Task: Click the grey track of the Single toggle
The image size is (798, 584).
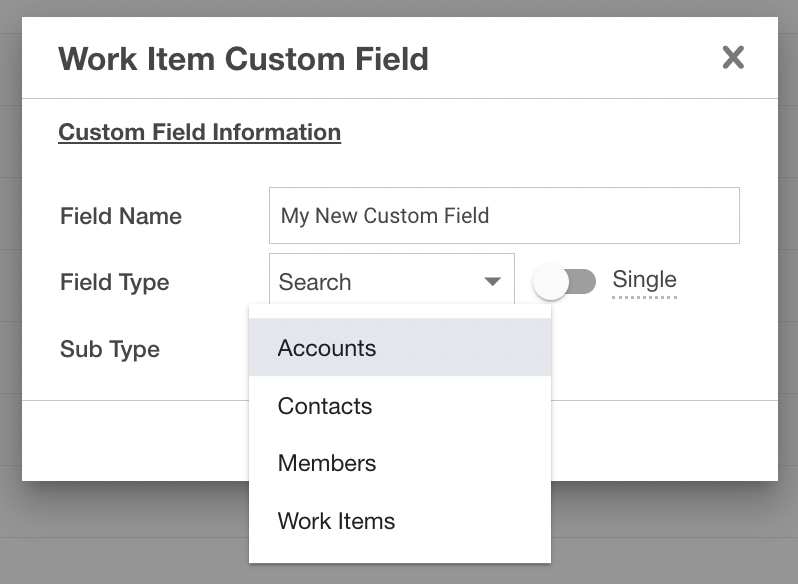Action: click(x=583, y=282)
